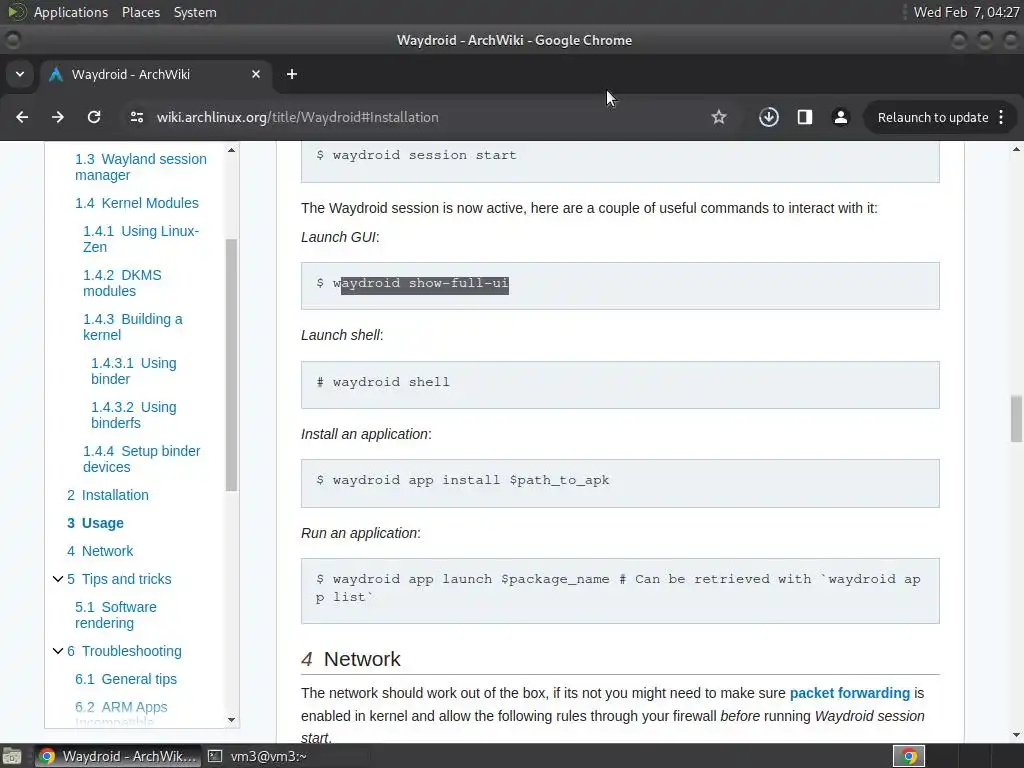Screen dimensions: 1024x768
Task: Go to 1.4 Kernel Modules section
Action: point(136,203)
